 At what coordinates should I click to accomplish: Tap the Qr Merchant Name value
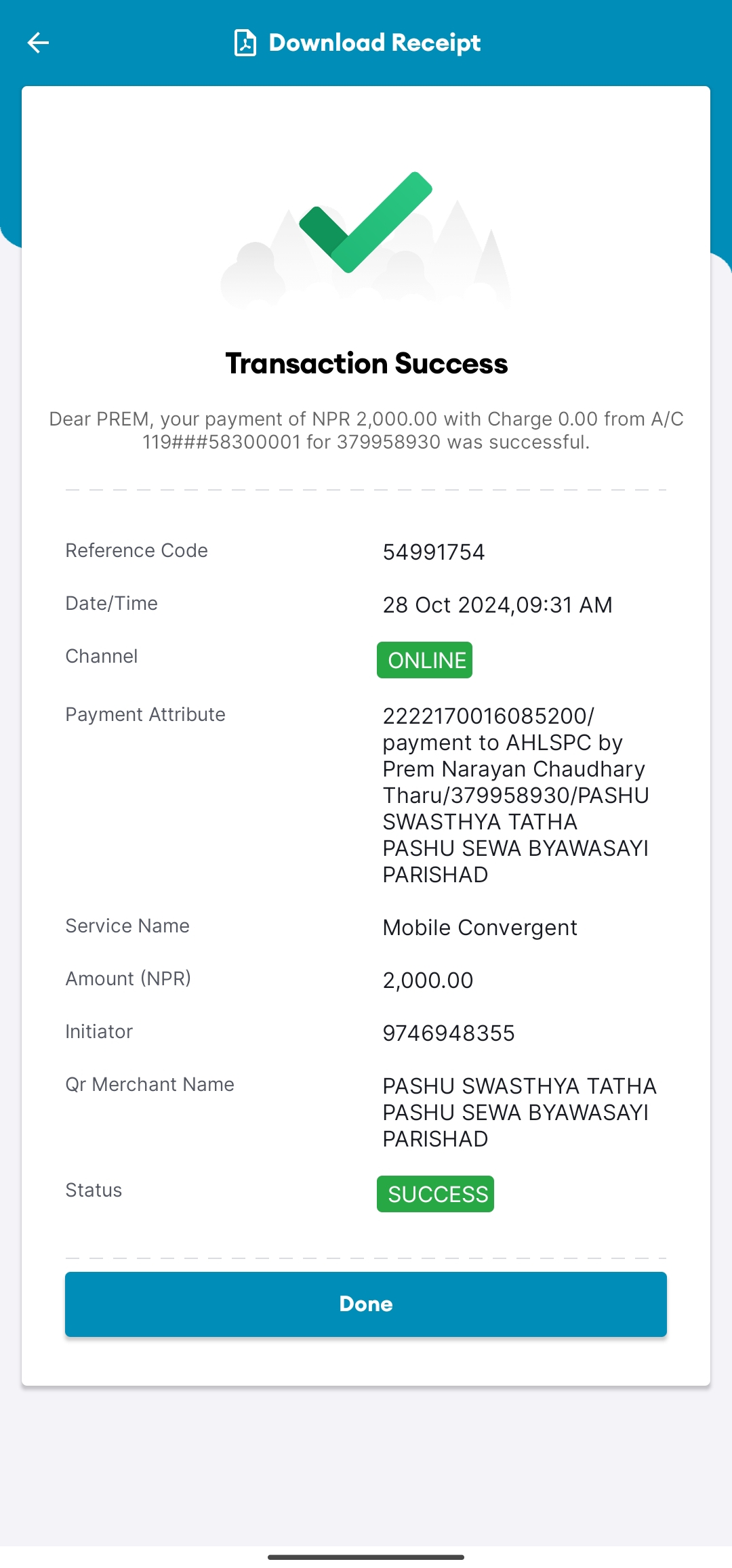pos(519,1112)
